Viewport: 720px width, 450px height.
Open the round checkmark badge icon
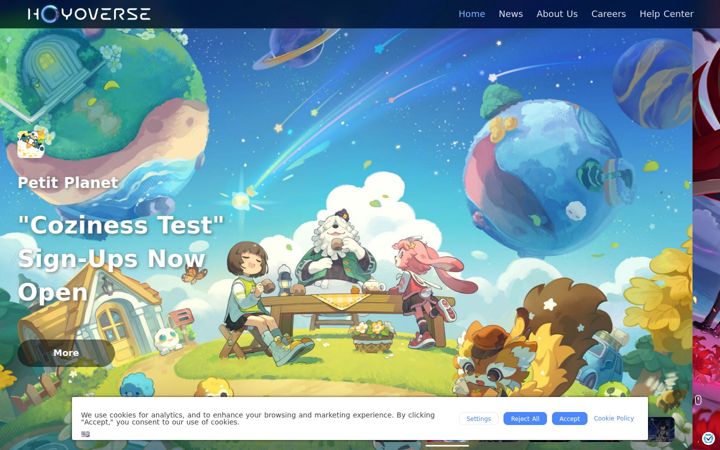tap(709, 439)
